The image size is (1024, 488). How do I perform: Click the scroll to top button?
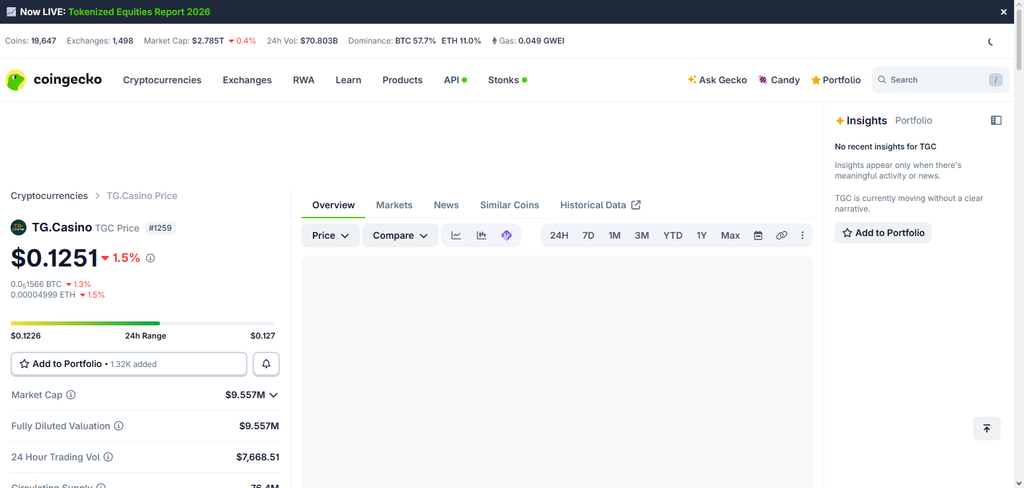tap(987, 429)
